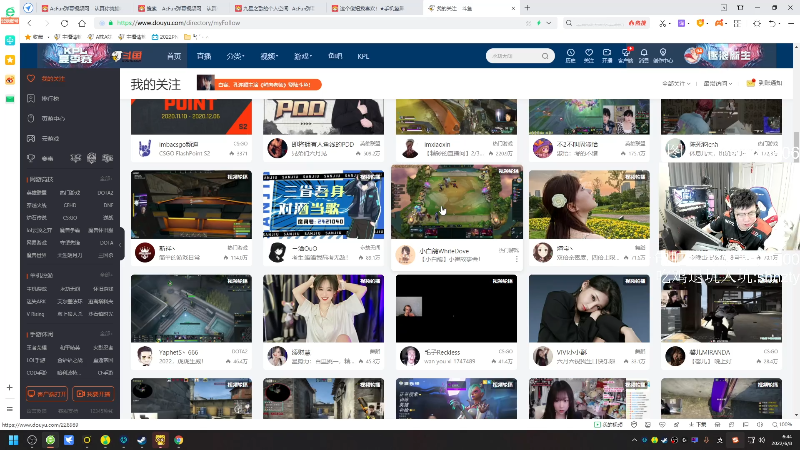Open 全部关注 filter dropdown
800x450 pixels.
point(676,83)
